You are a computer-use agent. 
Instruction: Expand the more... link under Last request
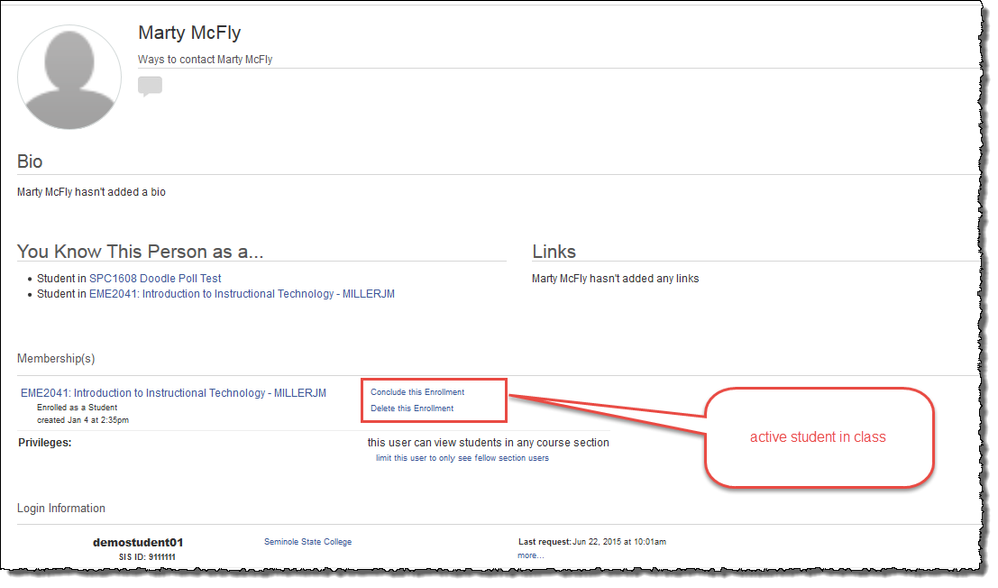click(530, 555)
